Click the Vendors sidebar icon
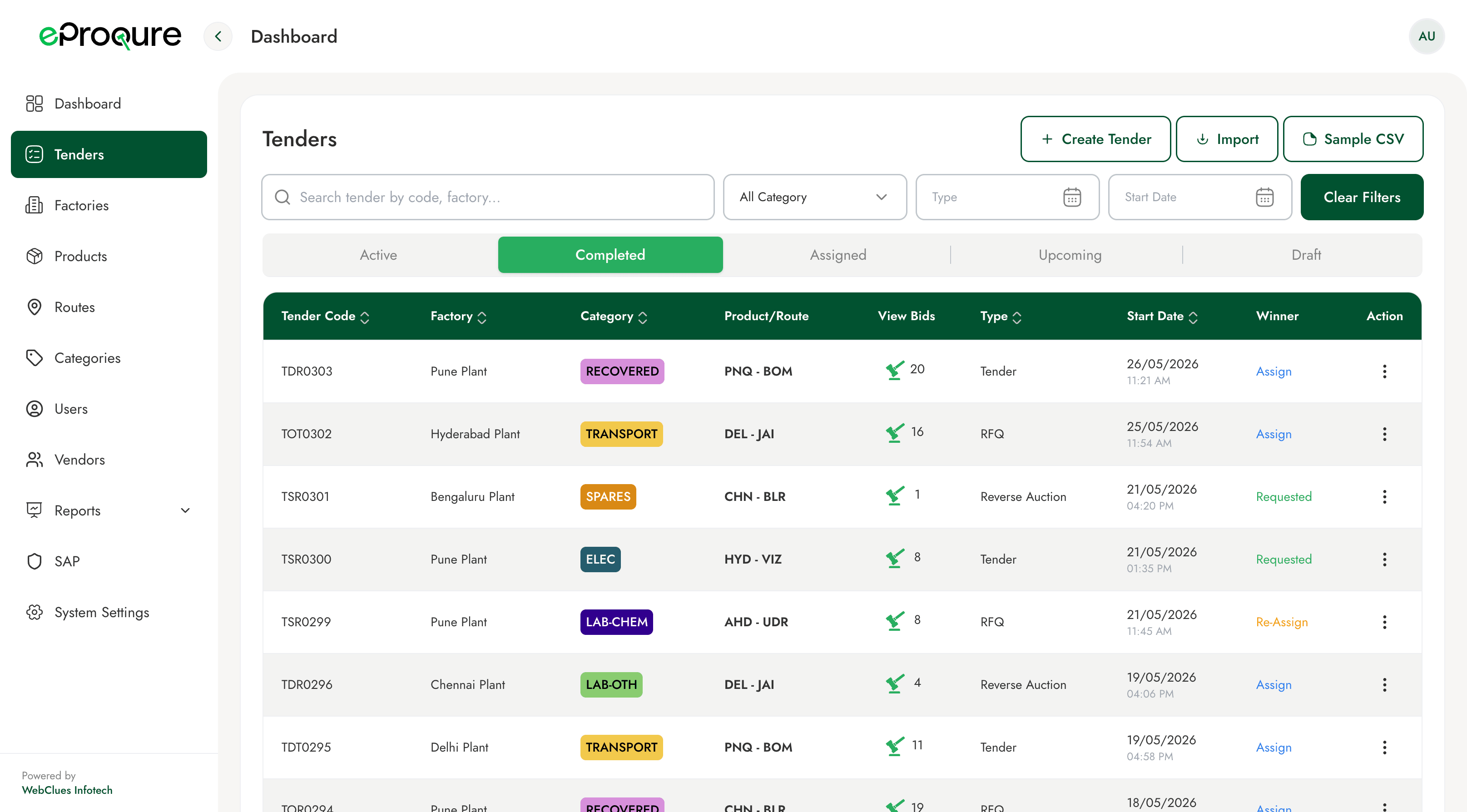This screenshot has height=812, width=1467. coord(34,460)
